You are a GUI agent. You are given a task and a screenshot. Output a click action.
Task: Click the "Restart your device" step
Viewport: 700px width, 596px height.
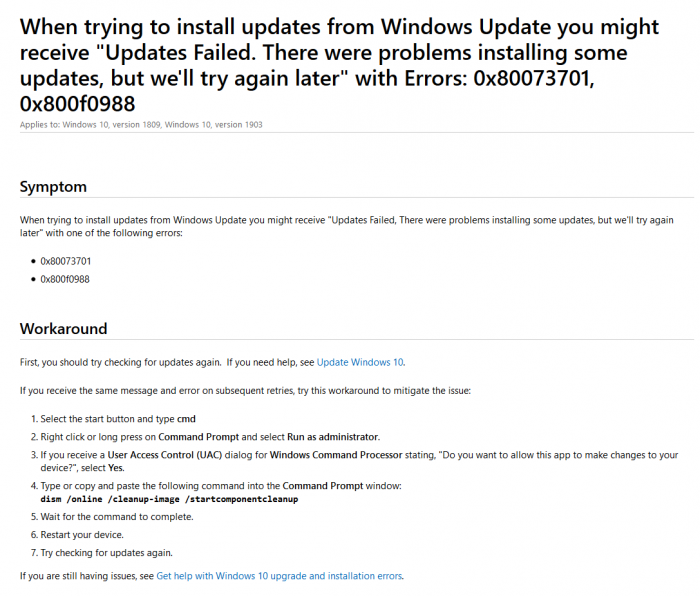87,535
